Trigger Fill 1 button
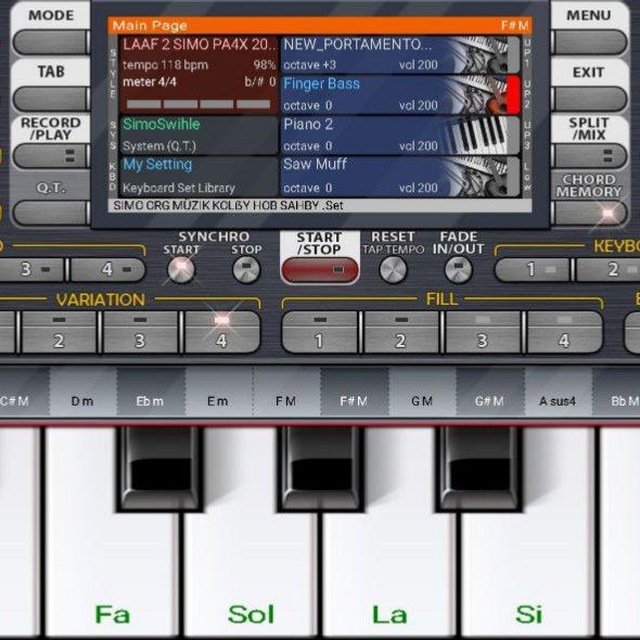The width and height of the screenshot is (640, 640). (x=320, y=333)
